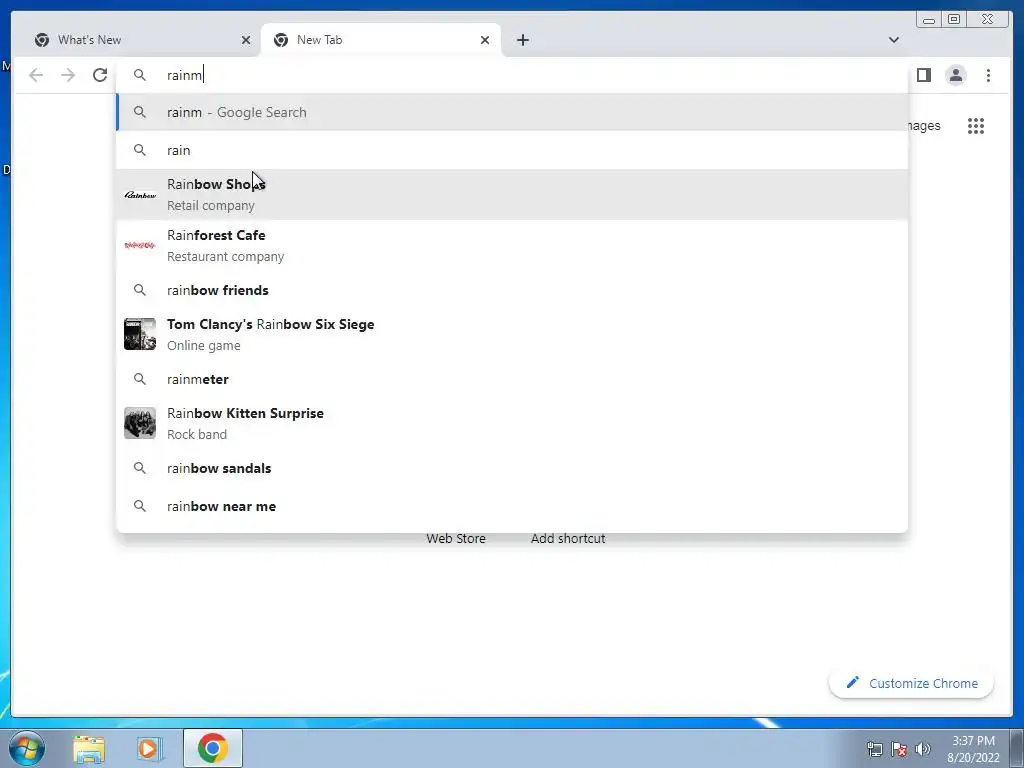Select the New Tab tab

pyautogui.click(x=381, y=40)
